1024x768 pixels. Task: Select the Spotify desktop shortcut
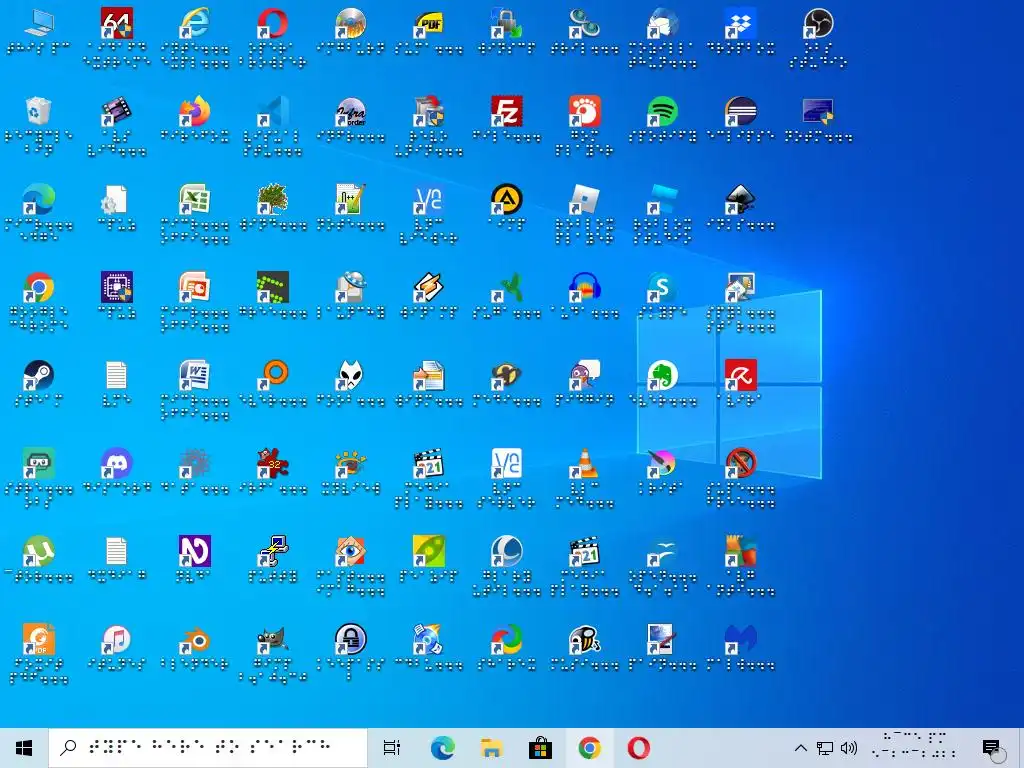[663, 112]
